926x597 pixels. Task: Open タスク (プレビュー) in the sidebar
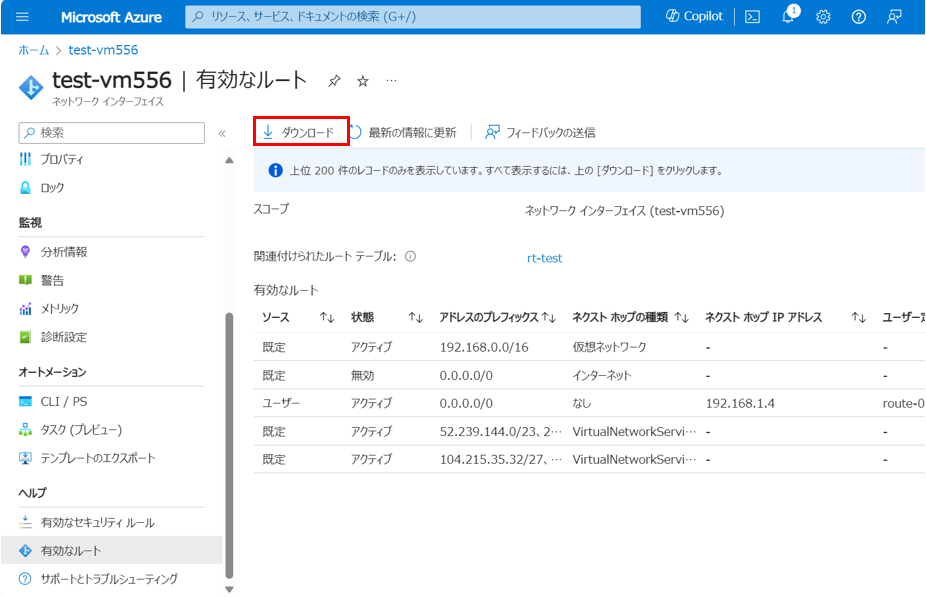[81, 430]
